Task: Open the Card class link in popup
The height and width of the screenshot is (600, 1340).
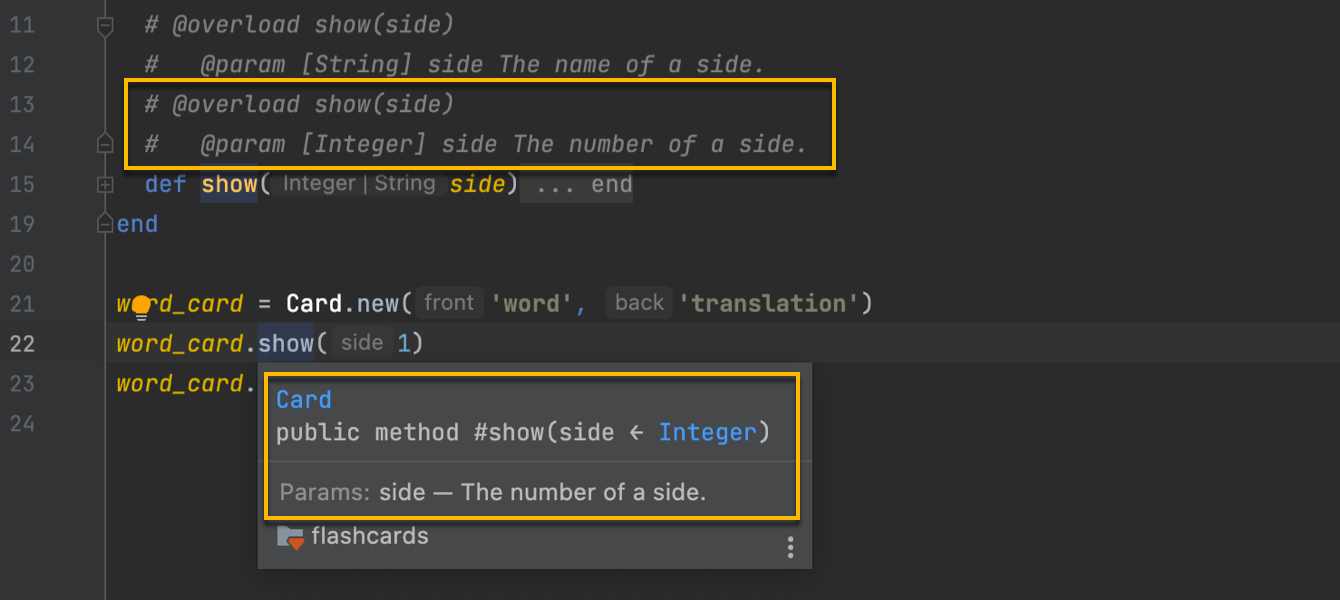Action: pyautogui.click(x=303, y=400)
